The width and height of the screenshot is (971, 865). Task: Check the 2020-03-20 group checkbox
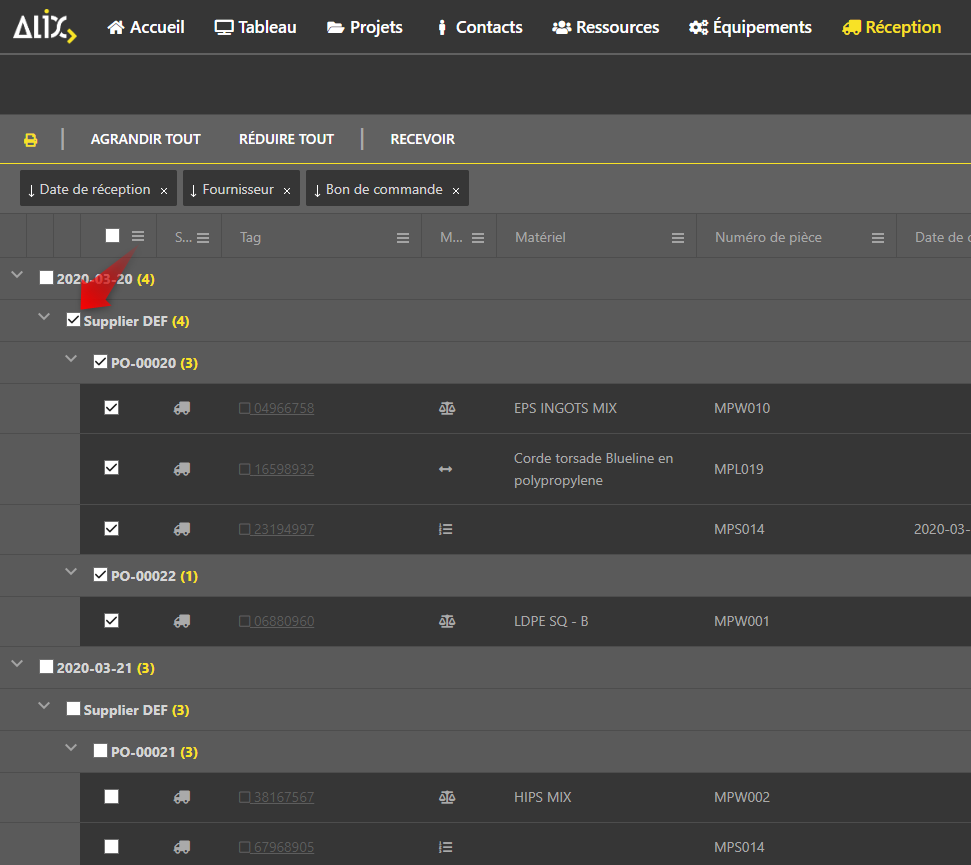(46, 277)
